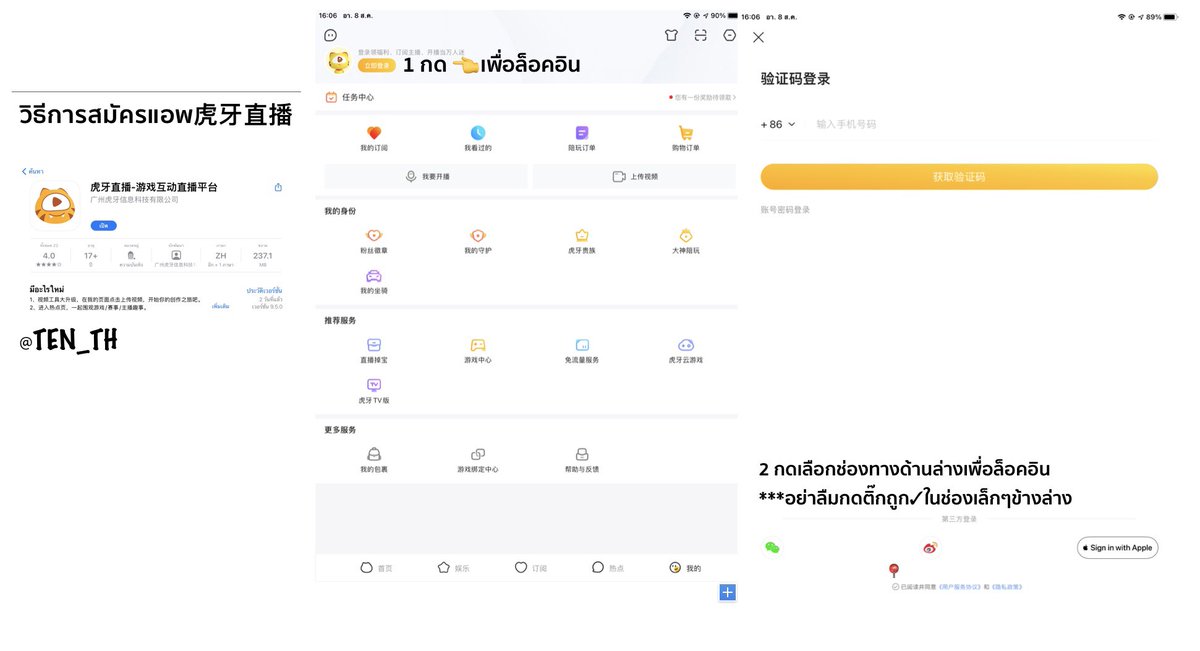This screenshot has height=651, width=1200.
Task: Open the 隐私政策 privacy policy link
Action: coord(1007,587)
